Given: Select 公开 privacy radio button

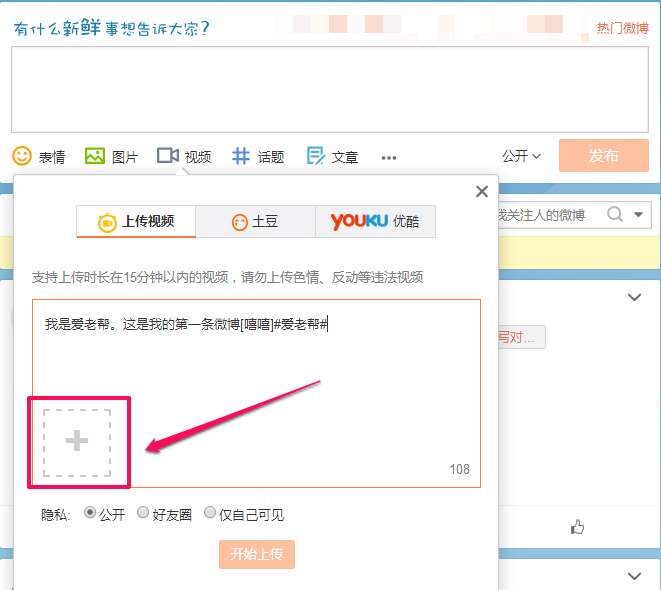Looking at the screenshot, I should tap(90, 513).
